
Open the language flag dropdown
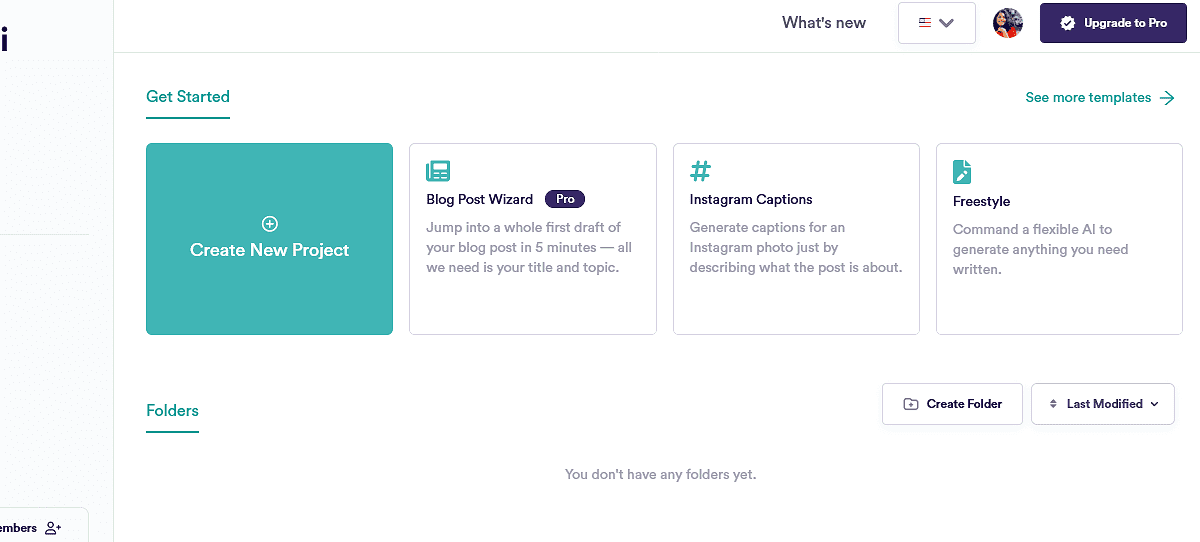click(x=937, y=23)
